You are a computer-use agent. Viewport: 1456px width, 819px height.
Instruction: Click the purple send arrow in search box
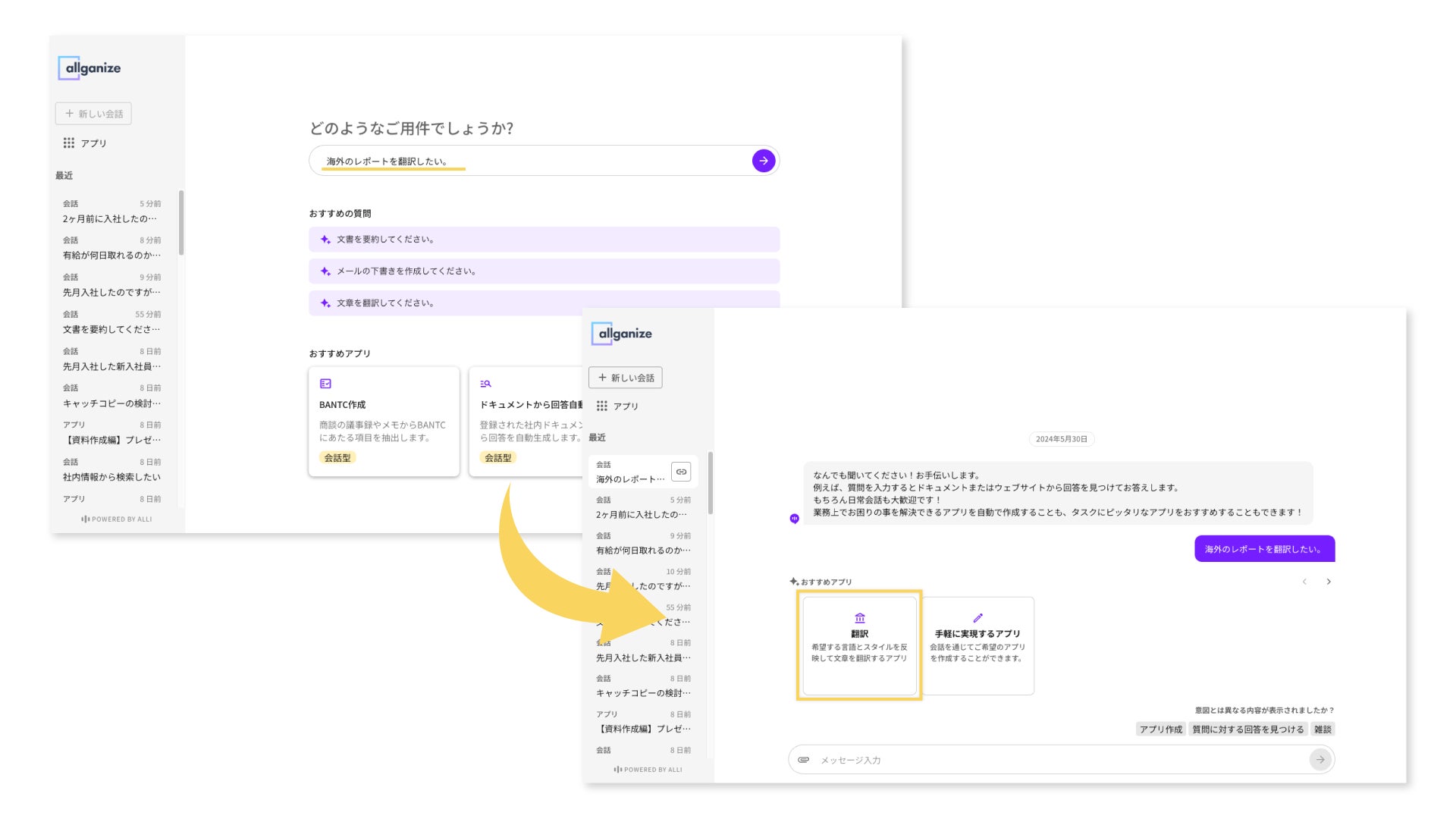pos(763,161)
